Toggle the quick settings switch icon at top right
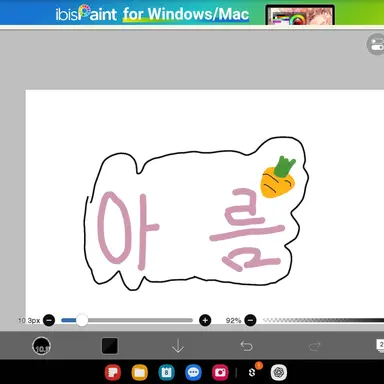This screenshot has height=384, width=384. [376, 44]
